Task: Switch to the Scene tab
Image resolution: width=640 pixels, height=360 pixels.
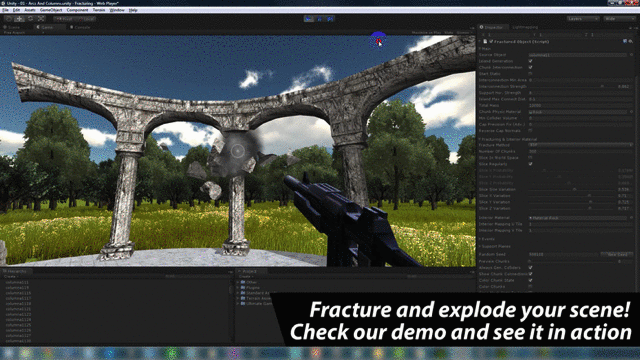Action: 12,27
